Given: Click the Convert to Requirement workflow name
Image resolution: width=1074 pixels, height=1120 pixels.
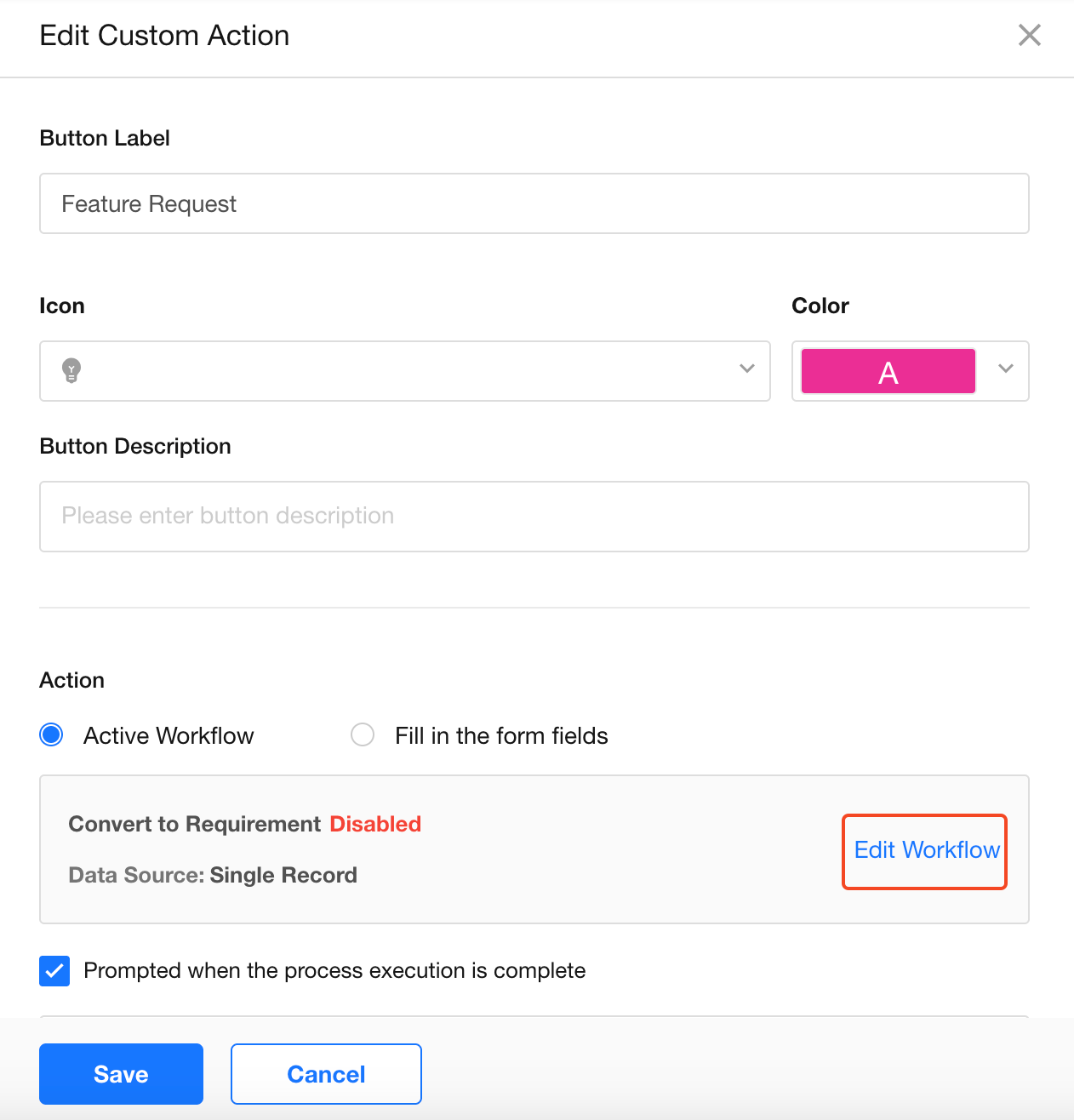Looking at the screenshot, I should point(194,824).
